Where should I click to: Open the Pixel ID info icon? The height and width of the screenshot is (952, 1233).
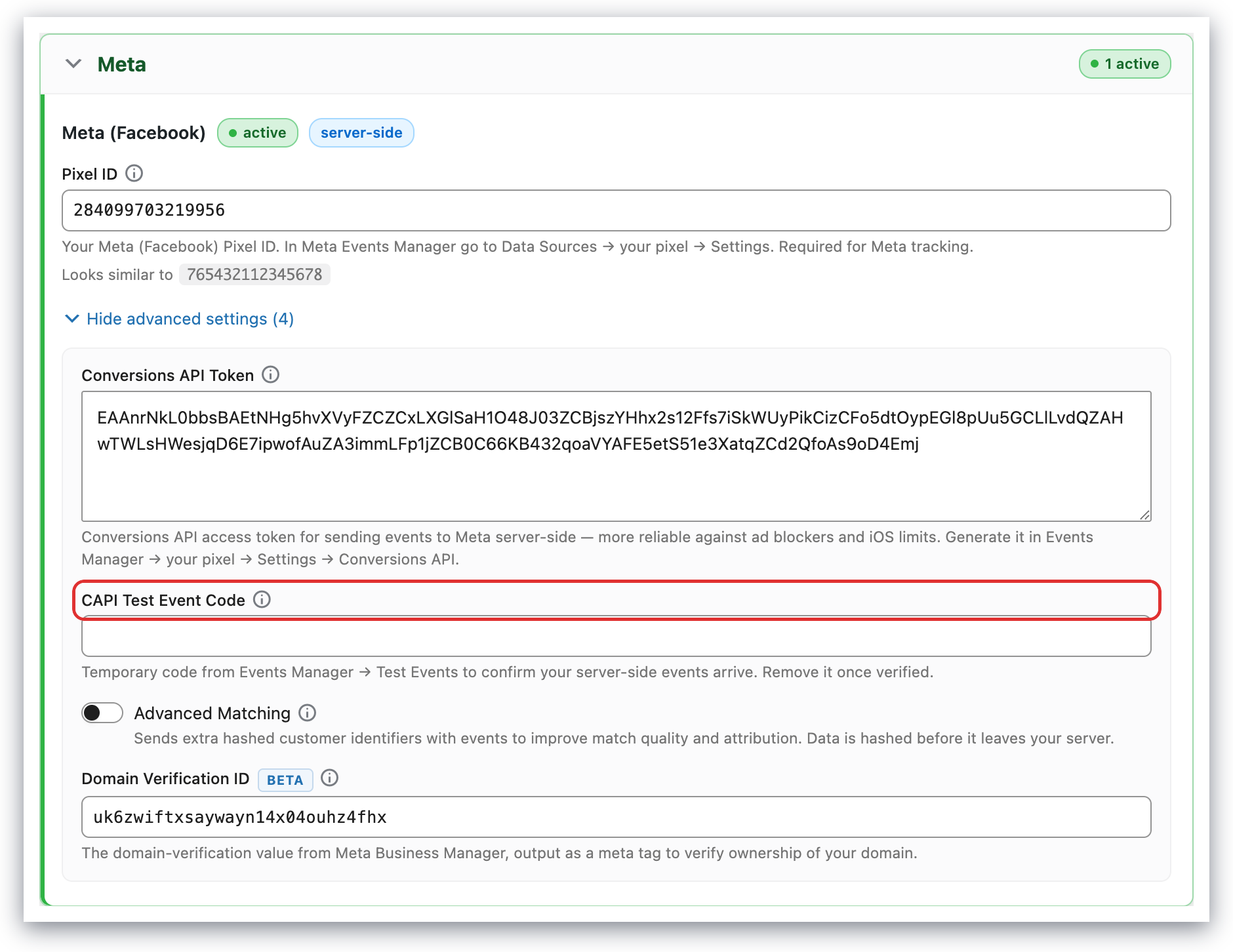point(134,174)
